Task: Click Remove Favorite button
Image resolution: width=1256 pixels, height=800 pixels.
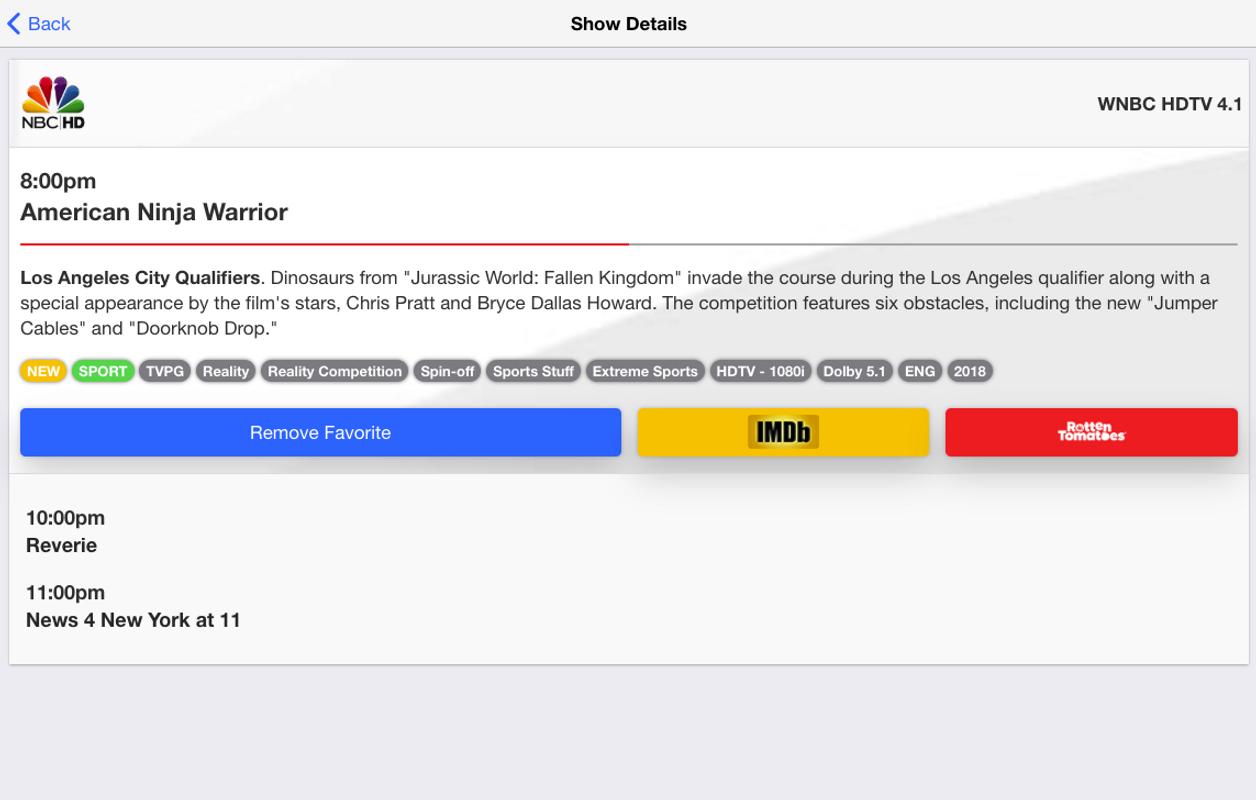Action: pos(321,432)
